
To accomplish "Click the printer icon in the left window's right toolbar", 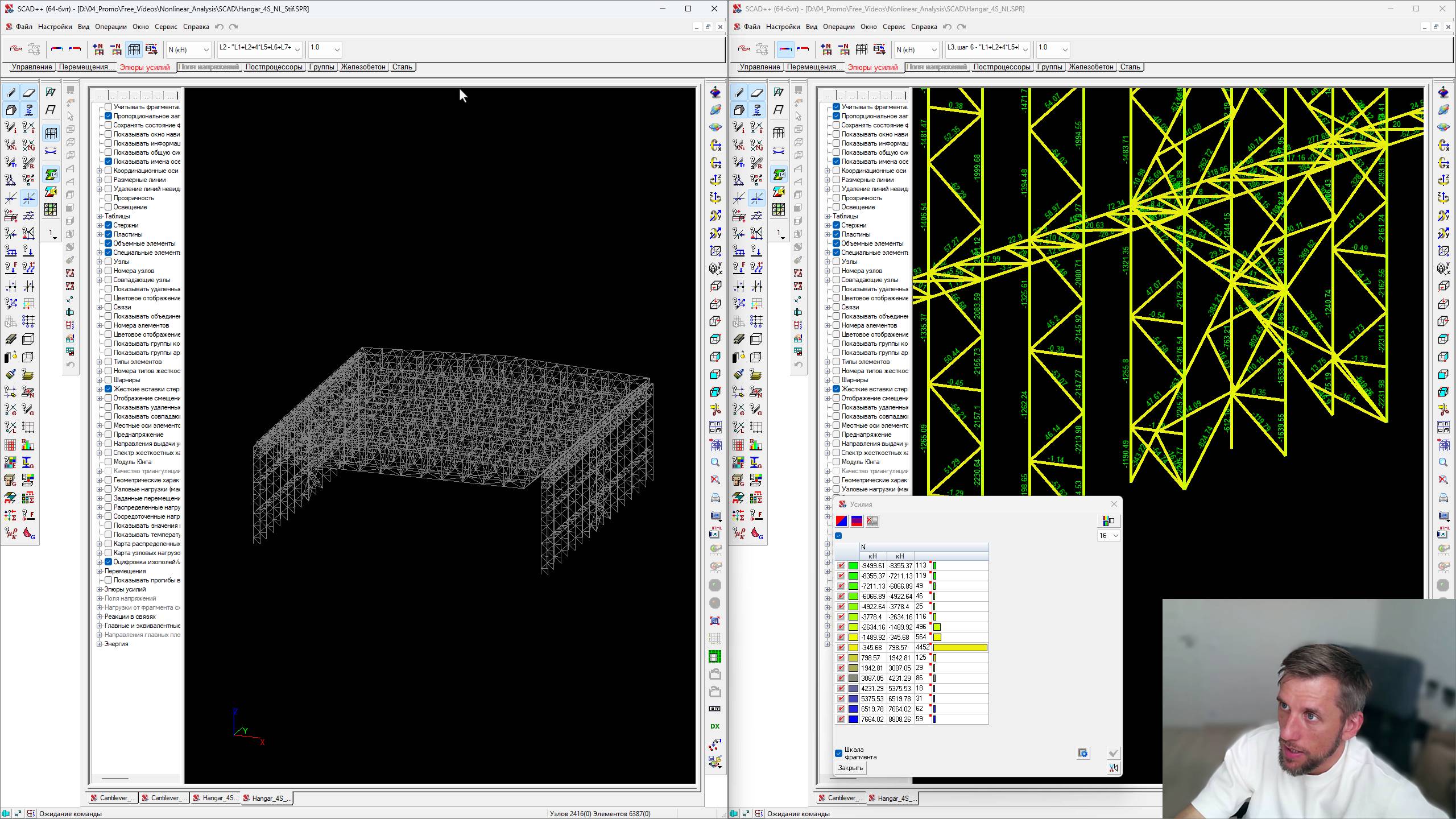I will click(x=715, y=498).
